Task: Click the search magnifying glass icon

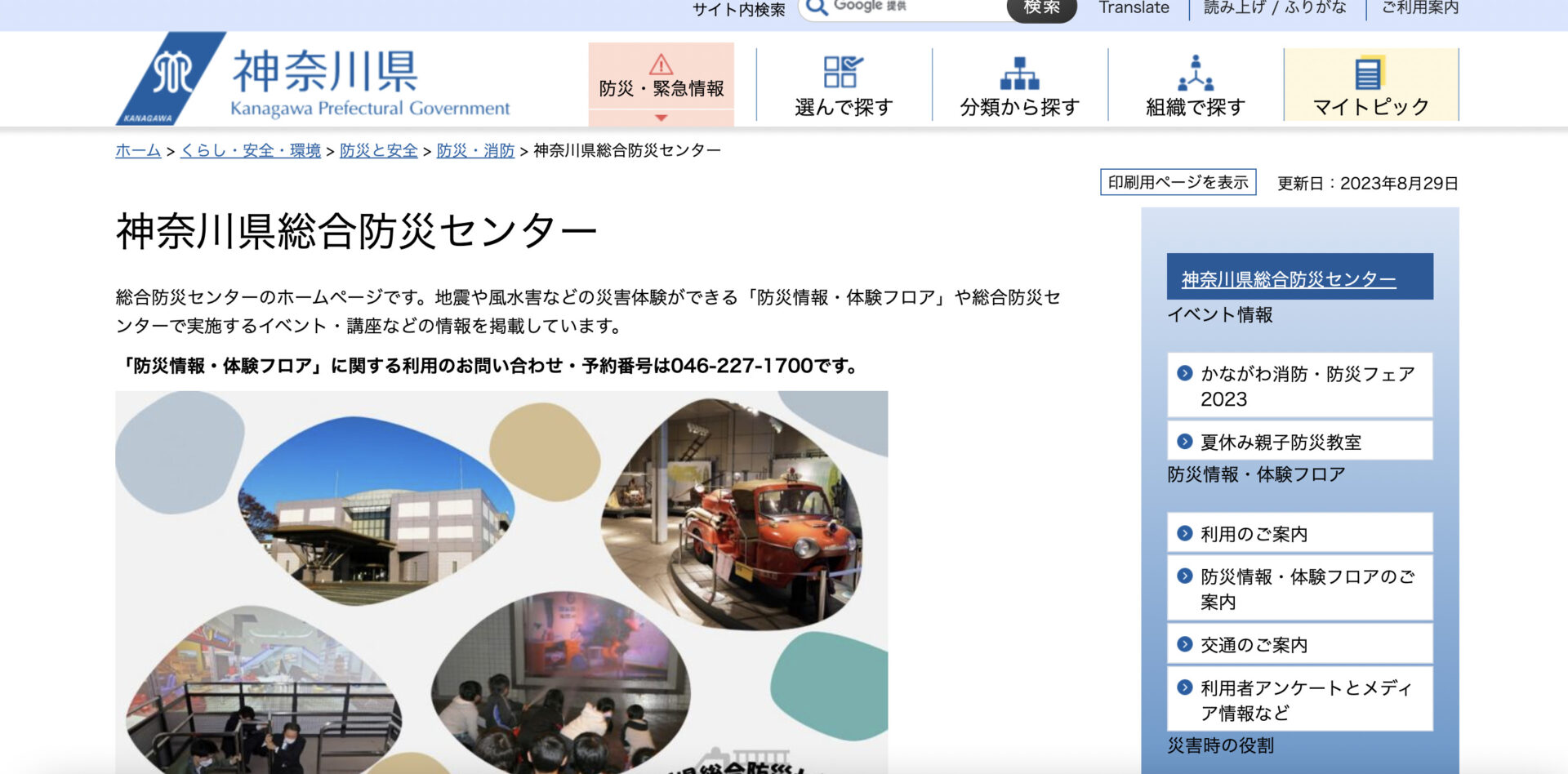Action: [x=817, y=8]
